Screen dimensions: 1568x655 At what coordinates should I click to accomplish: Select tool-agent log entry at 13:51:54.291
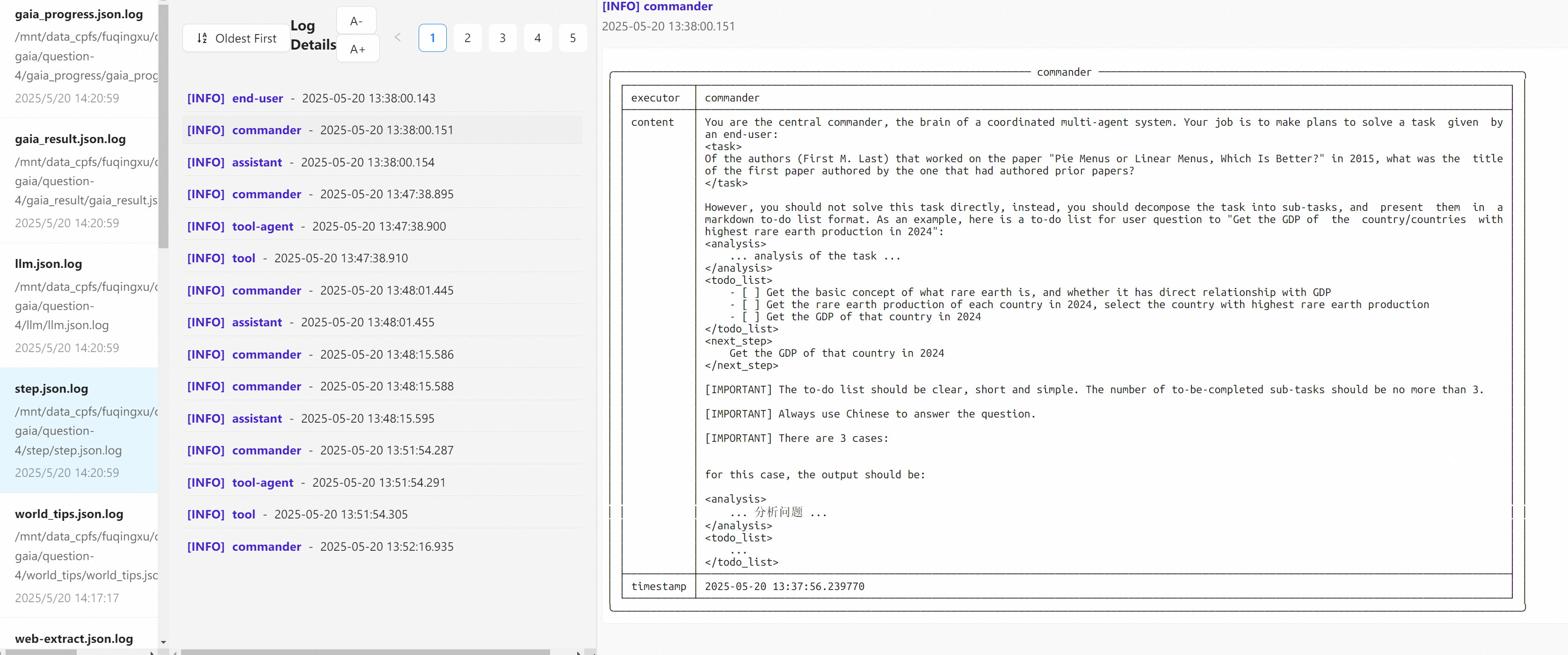382,483
